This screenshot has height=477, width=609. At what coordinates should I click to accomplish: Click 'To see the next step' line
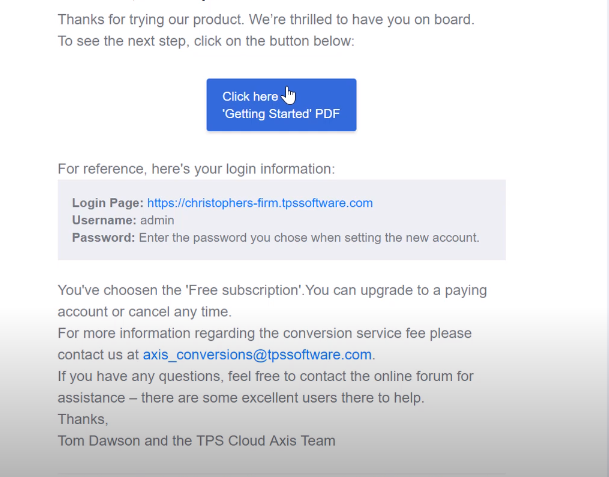coord(206,41)
